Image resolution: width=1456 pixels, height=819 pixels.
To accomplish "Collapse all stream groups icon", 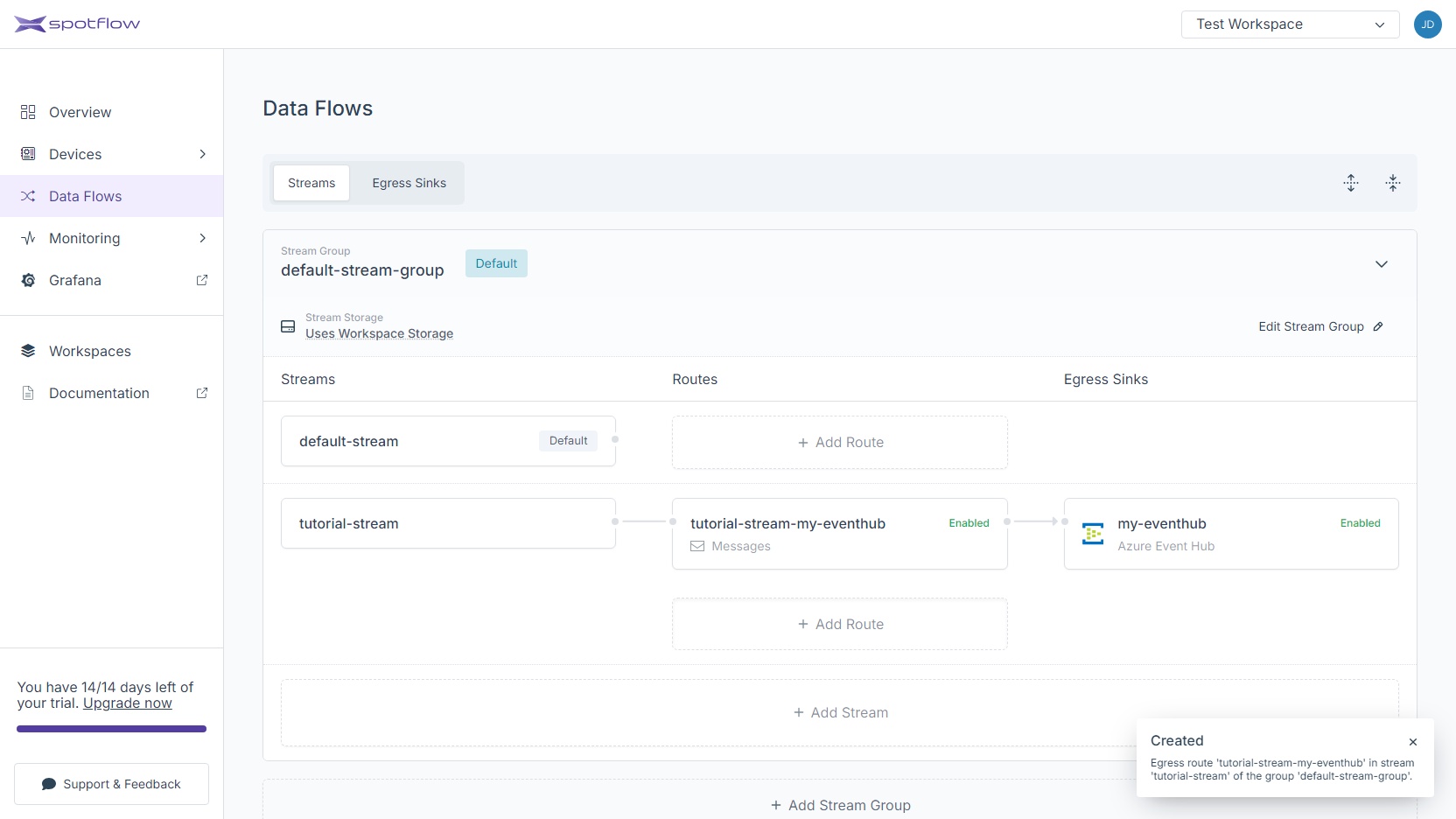I will [x=1393, y=183].
